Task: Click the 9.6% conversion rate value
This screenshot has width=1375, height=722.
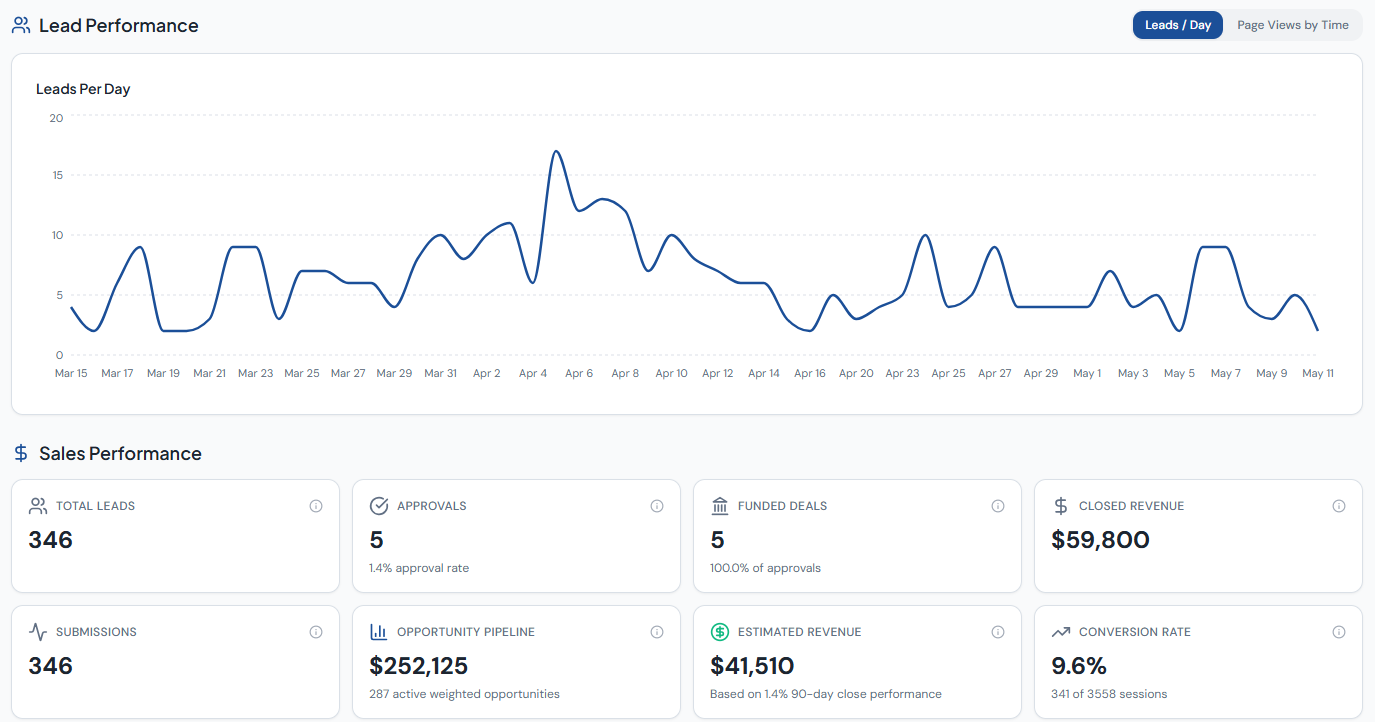Action: point(1079,666)
